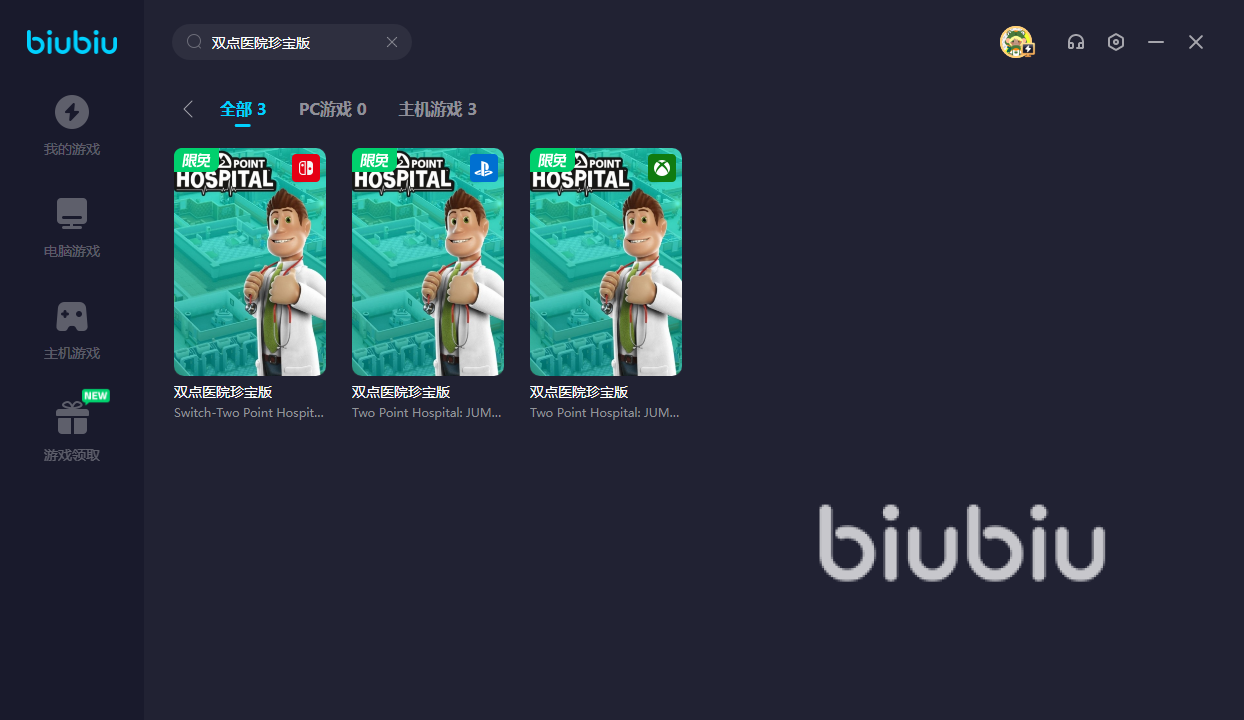Open the PC games monitor icon

[72, 214]
